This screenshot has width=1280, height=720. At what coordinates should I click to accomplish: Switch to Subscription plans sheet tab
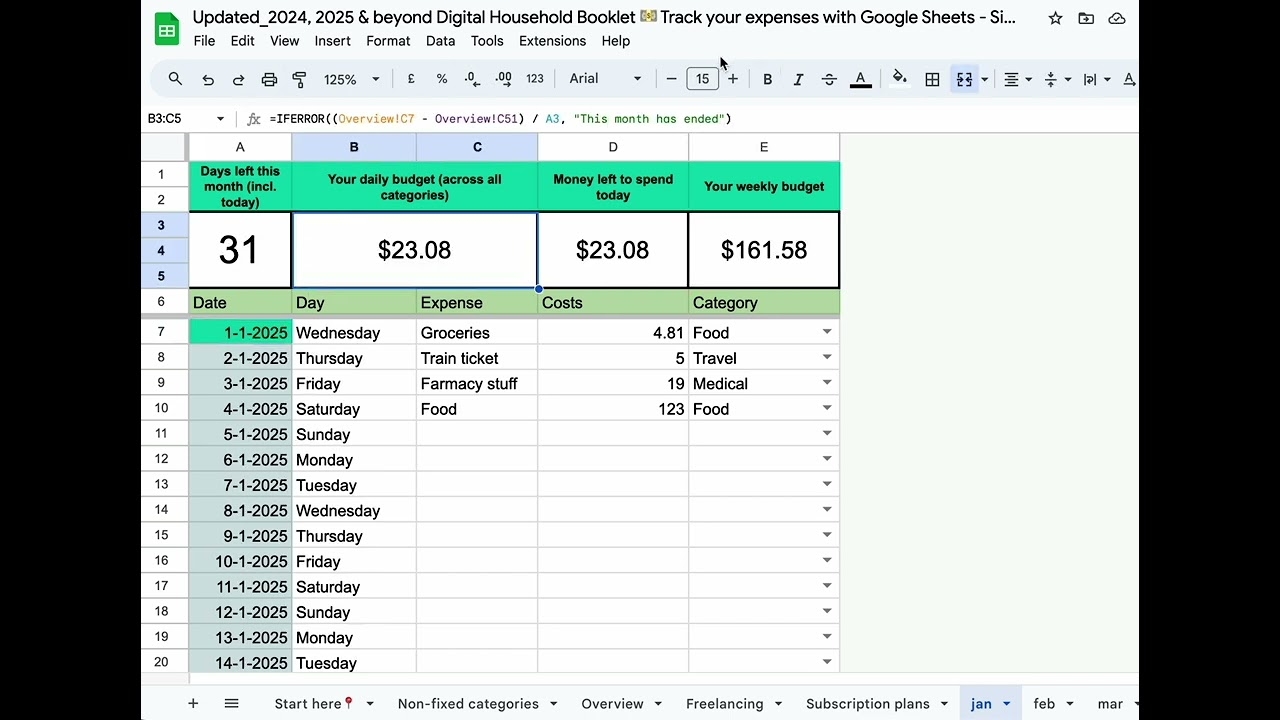(868, 704)
